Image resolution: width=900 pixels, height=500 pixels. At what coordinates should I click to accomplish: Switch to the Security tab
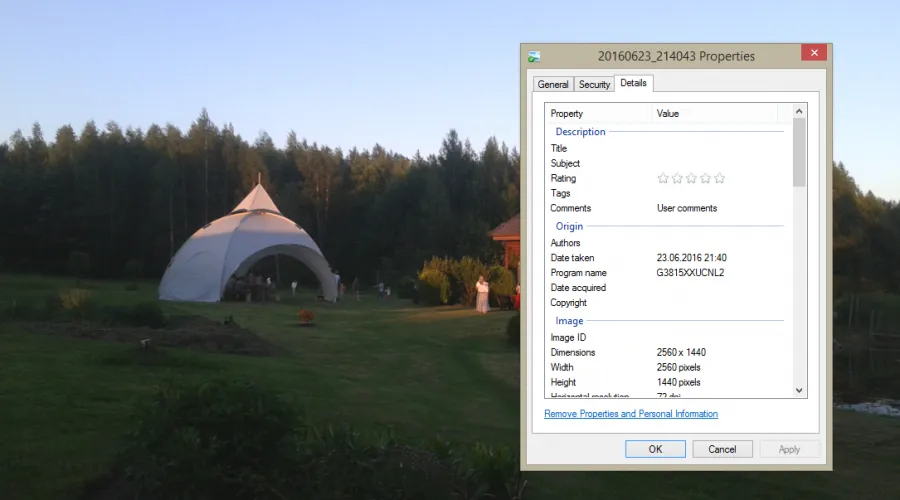click(594, 84)
